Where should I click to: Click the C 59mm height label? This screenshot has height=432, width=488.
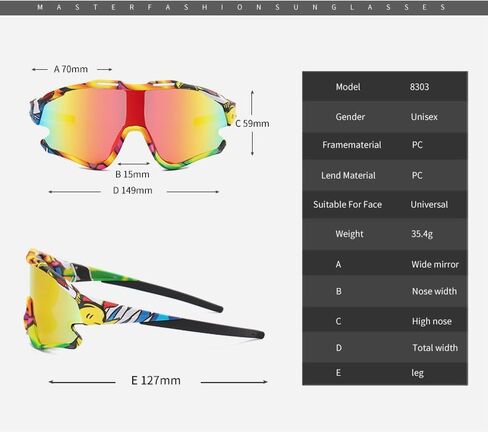click(x=252, y=123)
